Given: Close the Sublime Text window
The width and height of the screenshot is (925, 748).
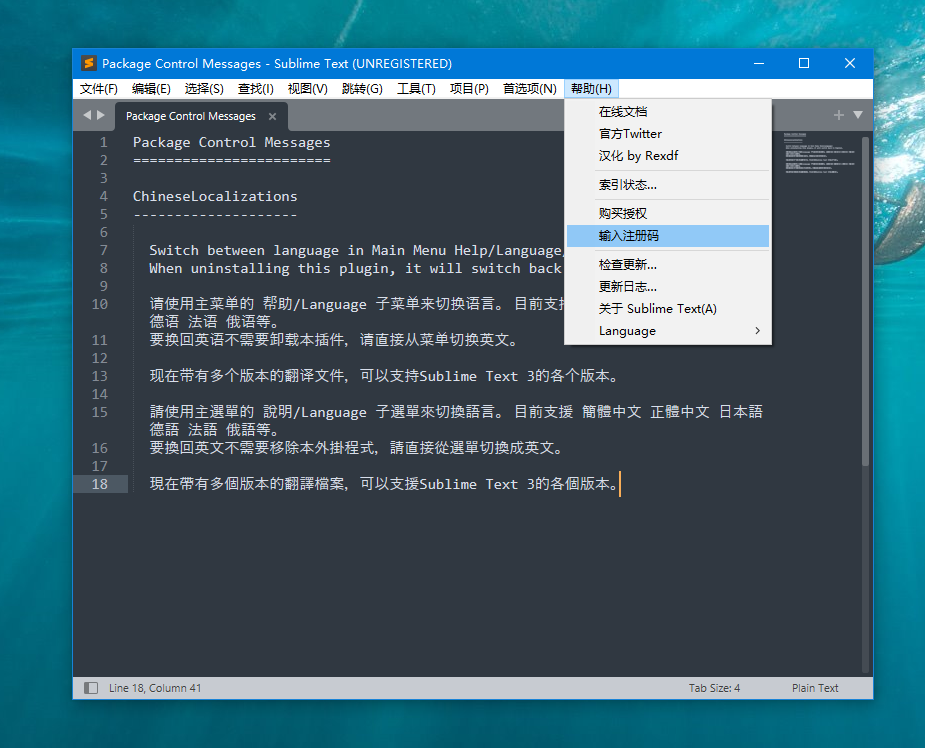Looking at the screenshot, I should coord(849,63).
